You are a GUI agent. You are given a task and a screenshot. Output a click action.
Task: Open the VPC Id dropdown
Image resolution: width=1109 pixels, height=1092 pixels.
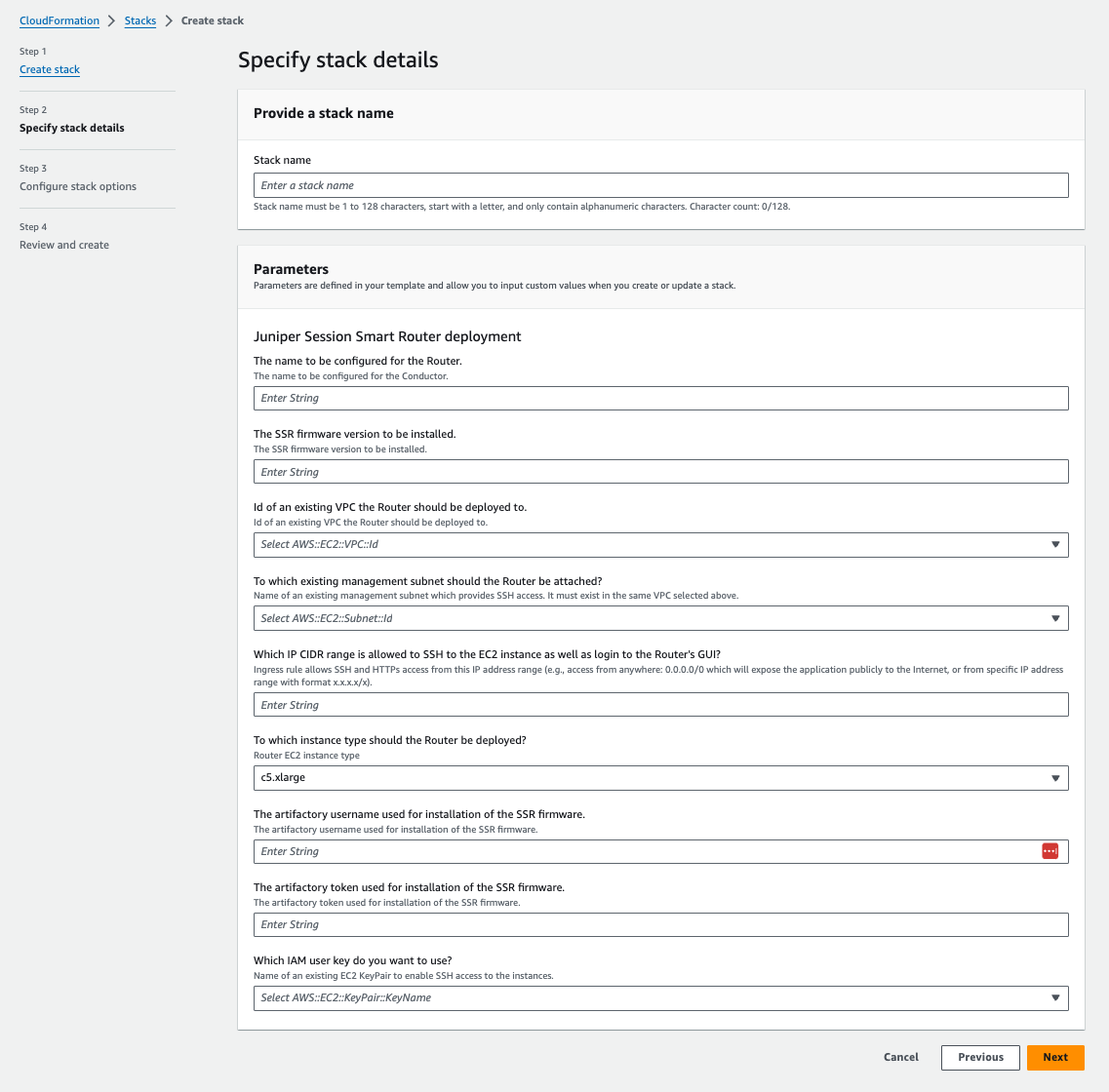pyautogui.click(x=660, y=544)
